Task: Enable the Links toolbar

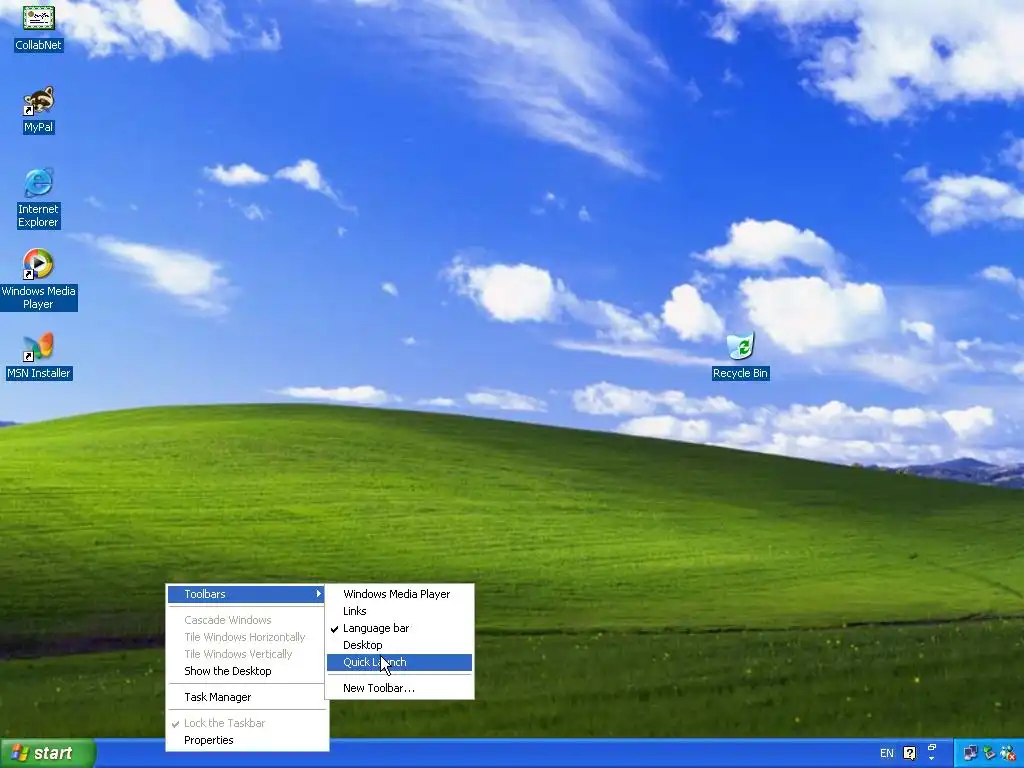Action: coord(399,611)
